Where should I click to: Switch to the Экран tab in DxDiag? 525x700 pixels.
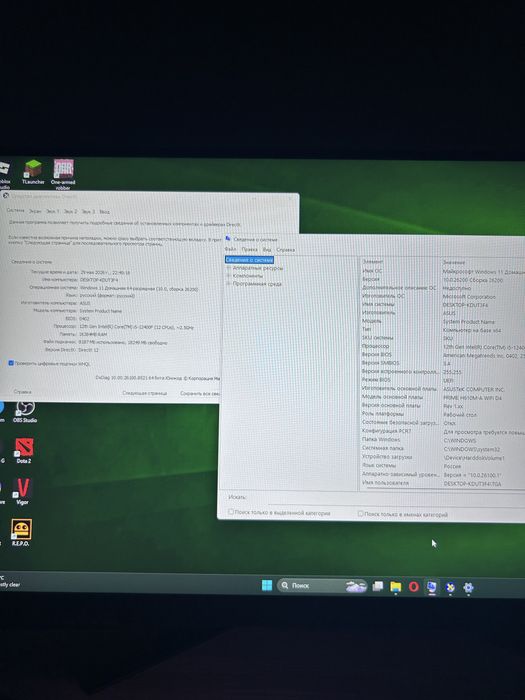coord(35,211)
